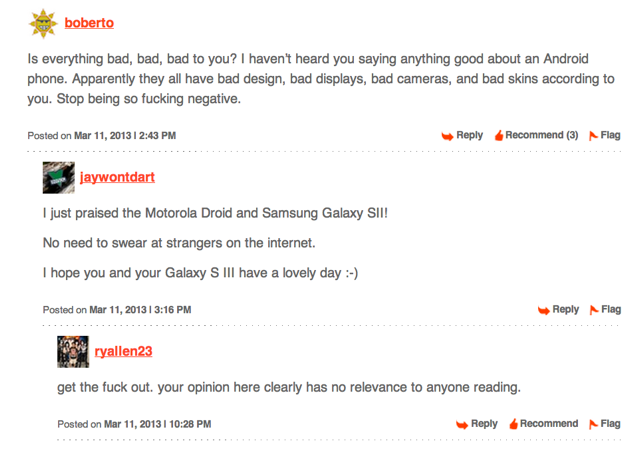Viewport: 640px width, 451px height.
Task: Flag jaywontdart's comment using flag icon
Action: pyautogui.click(x=594, y=310)
